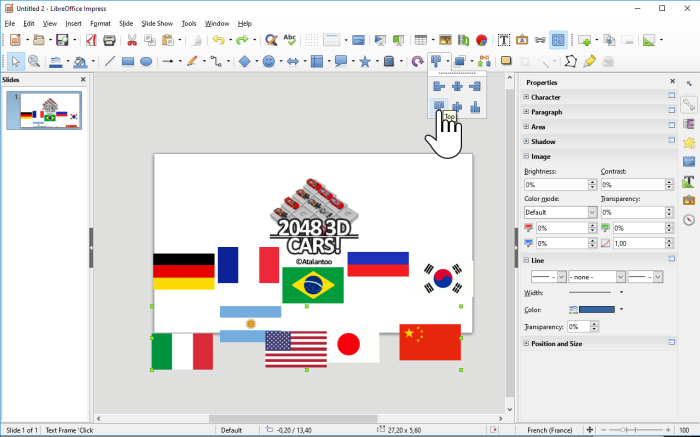Viewport: 700px width, 437px height.
Task: Toggle point edit mode
Action: (x=571, y=61)
